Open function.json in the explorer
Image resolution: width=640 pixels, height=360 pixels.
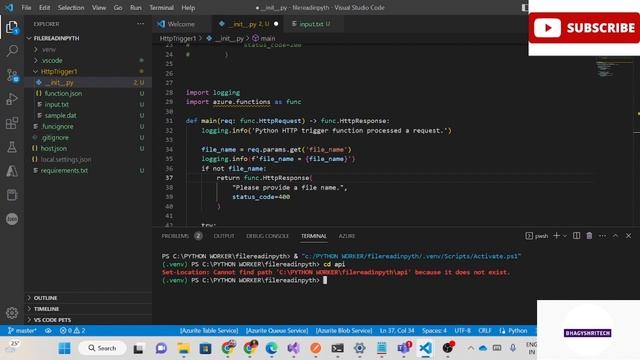(x=63, y=93)
